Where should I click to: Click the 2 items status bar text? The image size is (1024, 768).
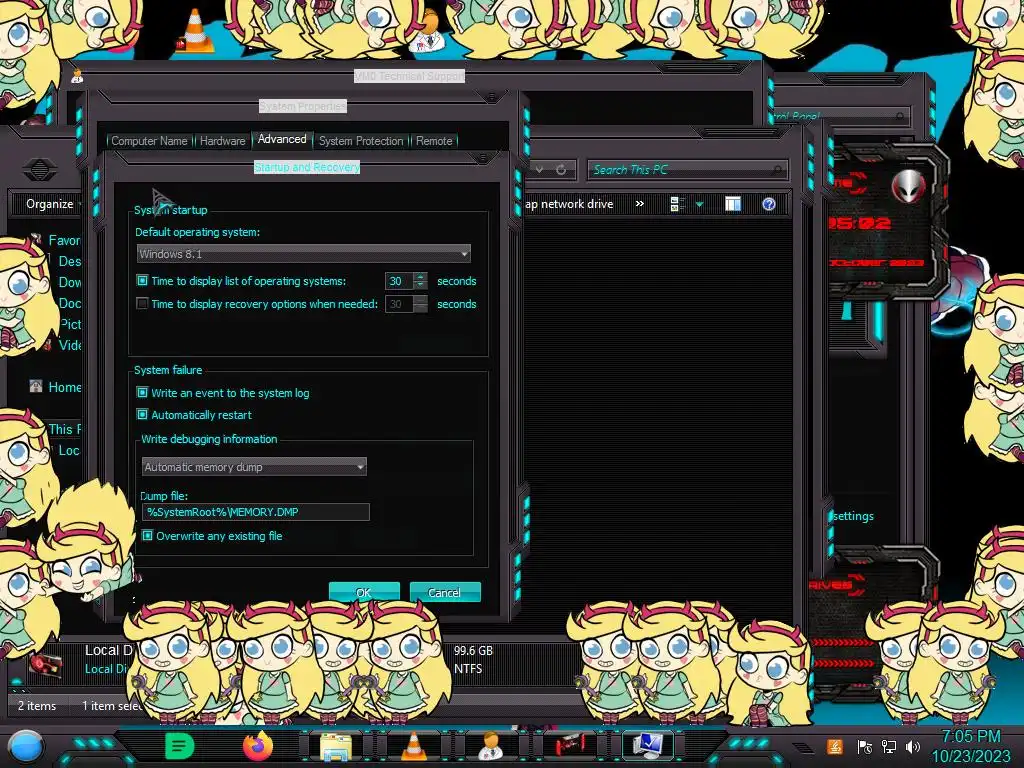pos(37,706)
